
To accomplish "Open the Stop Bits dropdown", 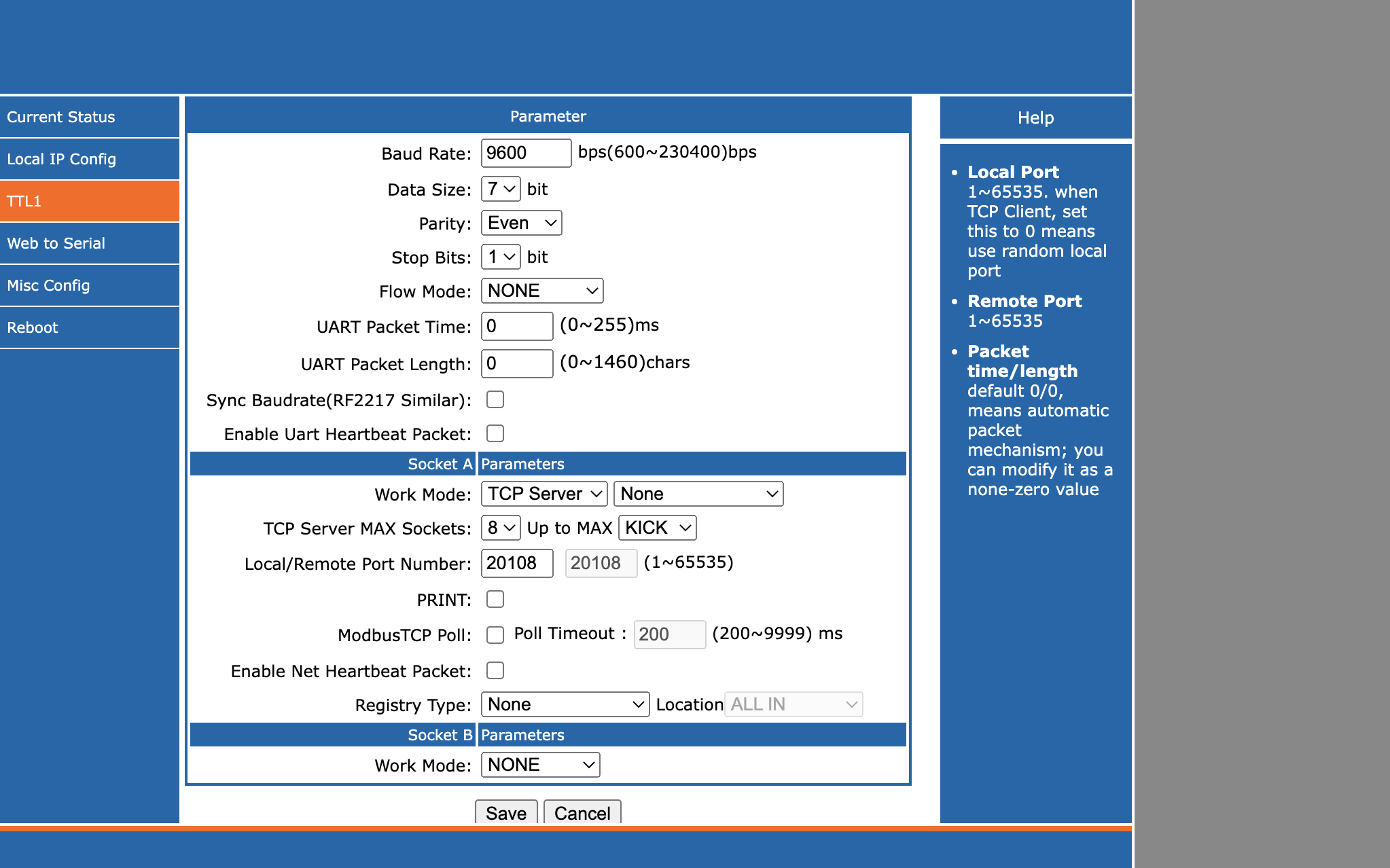I will click(501, 257).
